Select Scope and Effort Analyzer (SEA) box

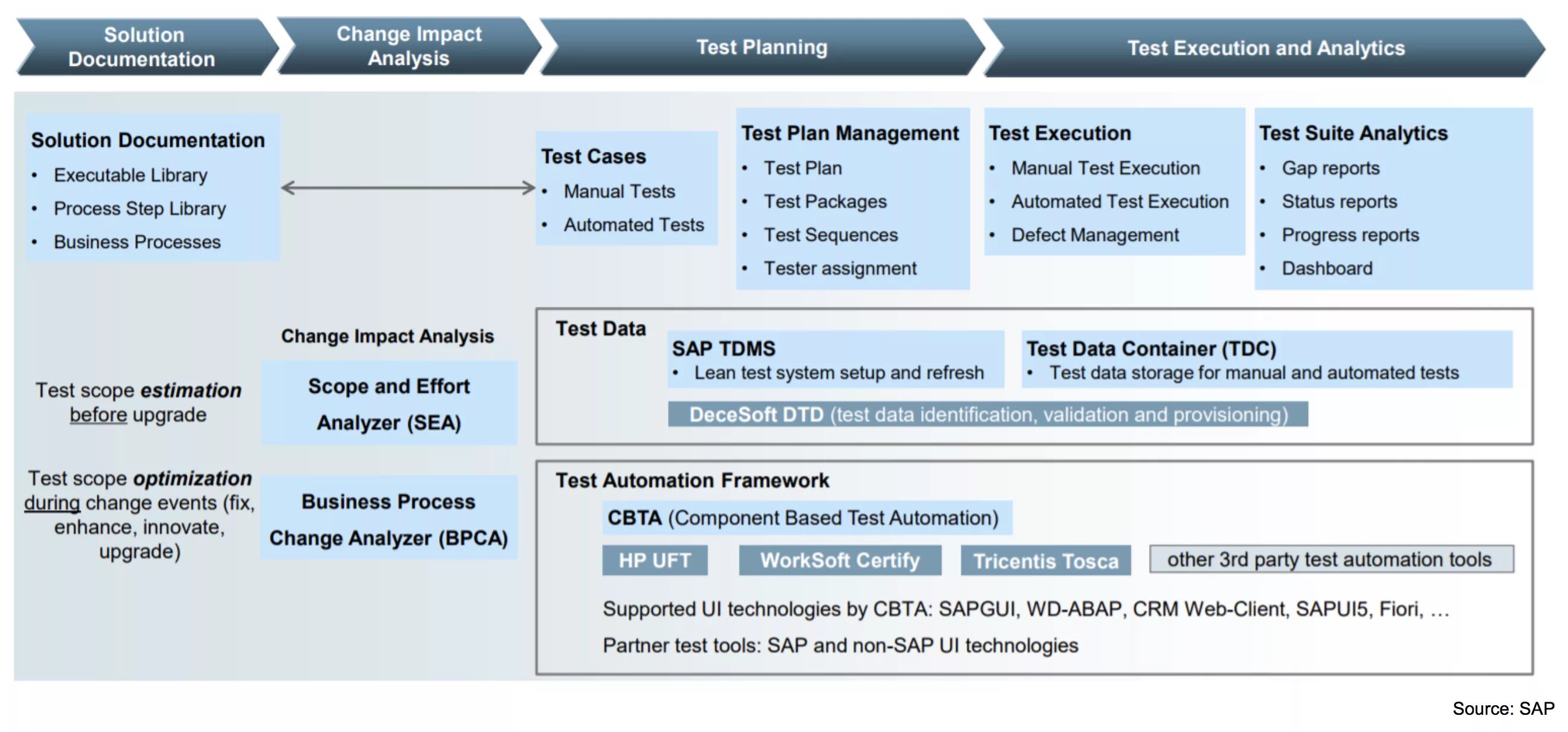pyautogui.click(x=389, y=403)
